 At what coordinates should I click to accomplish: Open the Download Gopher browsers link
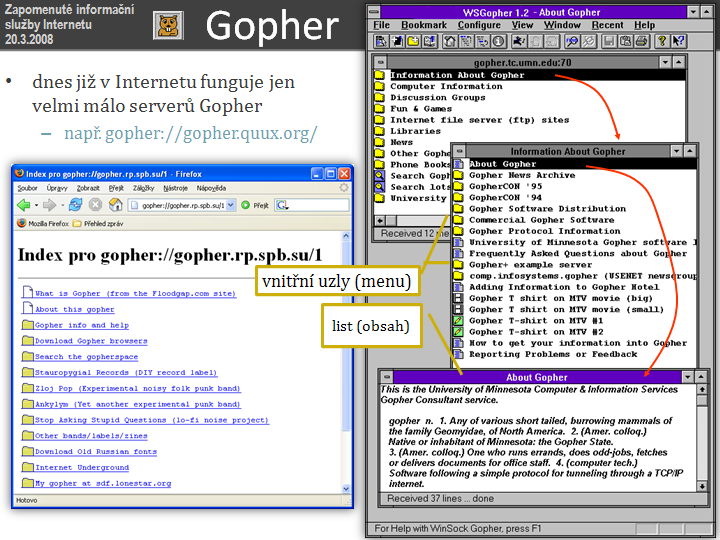pyautogui.click(x=91, y=341)
